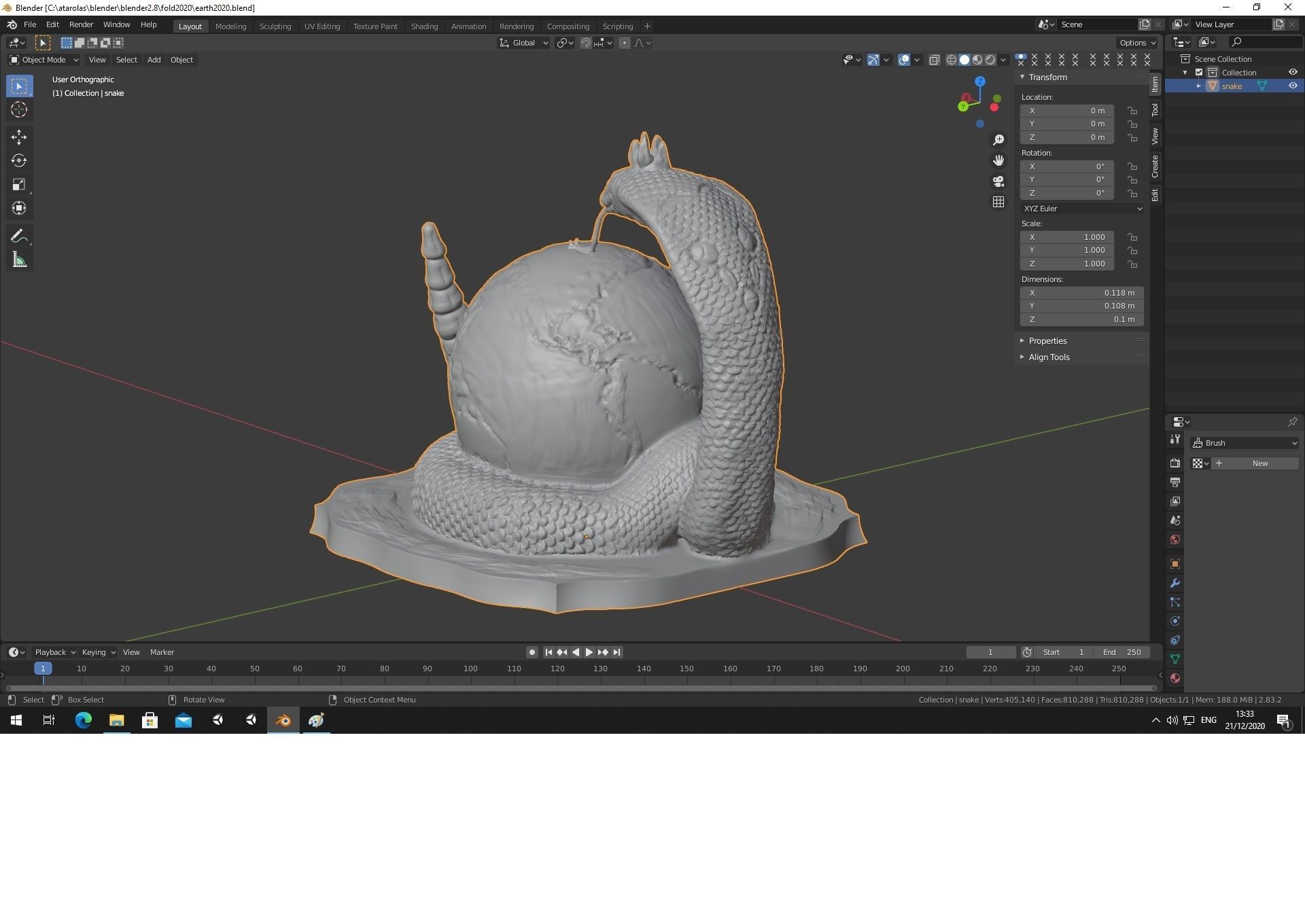The image size is (1305, 924).
Task: Activate the Transform tool
Action: point(19,209)
